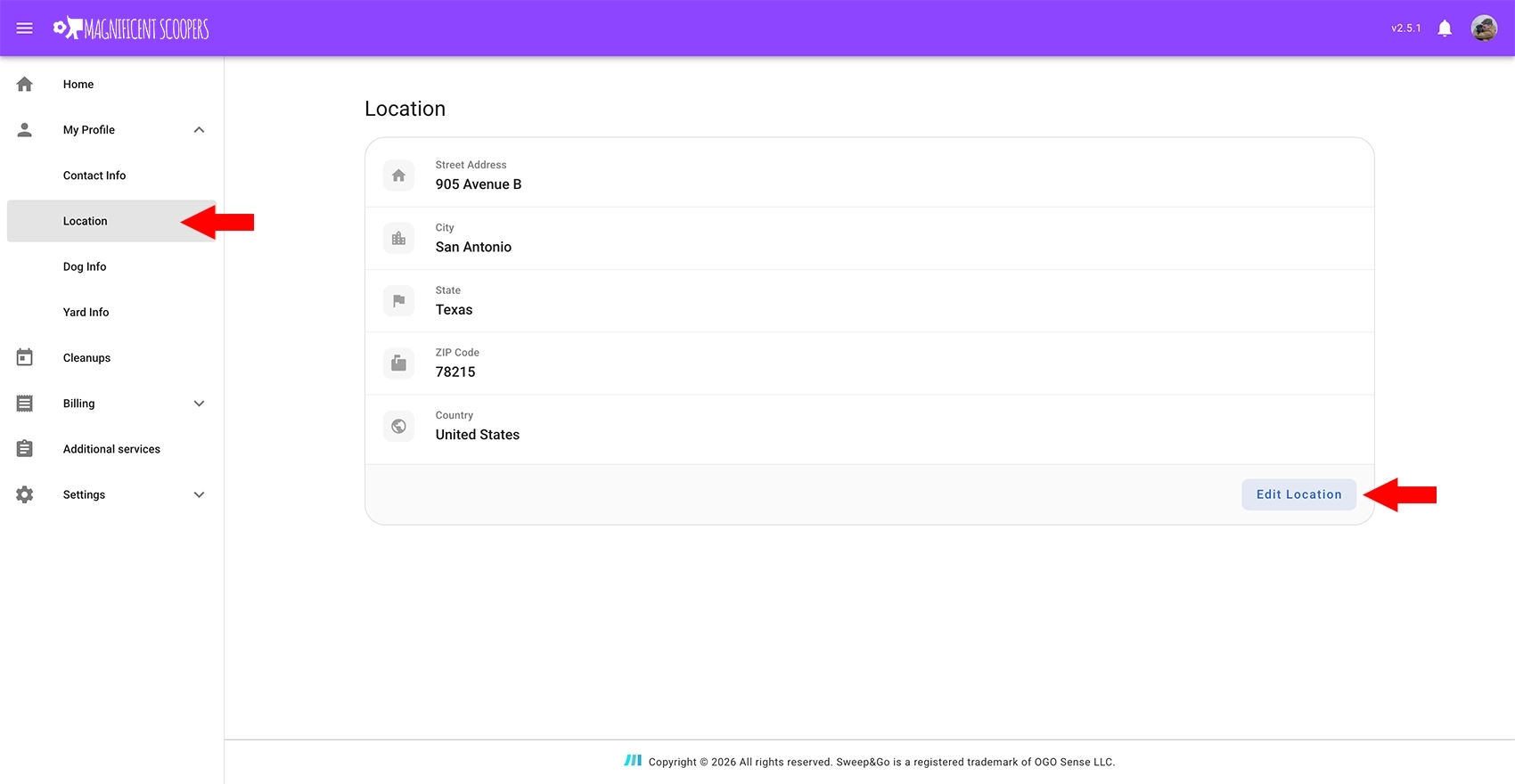Image resolution: width=1515 pixels, height=784 pixels.
Task: Click the Magnificent Scoopers logo
Action: pyautogui.click(x=131, y=29)
